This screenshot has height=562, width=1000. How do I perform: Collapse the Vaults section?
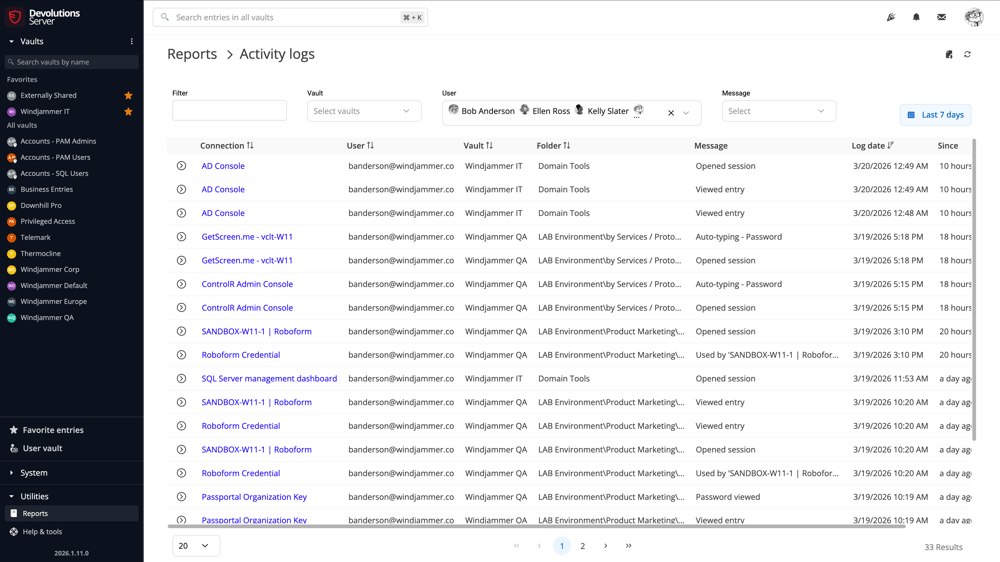tap(11, 41)
